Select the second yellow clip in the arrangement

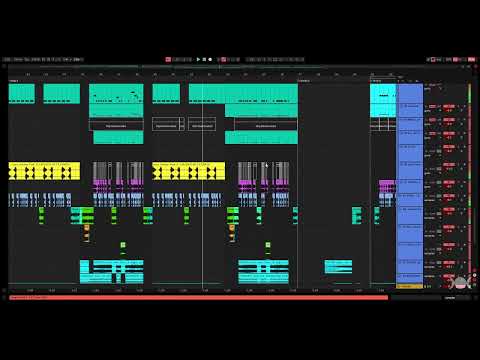click(189, 171)
